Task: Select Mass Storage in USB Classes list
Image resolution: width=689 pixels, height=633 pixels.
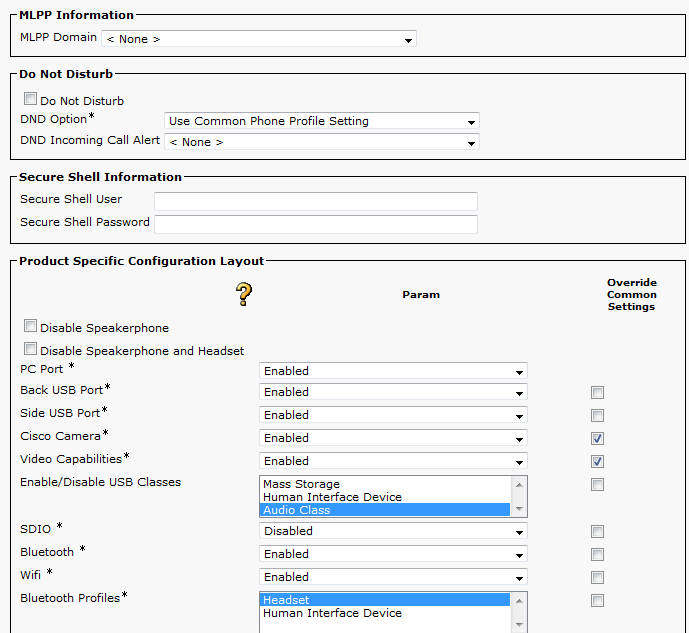Action: (302, 484)
